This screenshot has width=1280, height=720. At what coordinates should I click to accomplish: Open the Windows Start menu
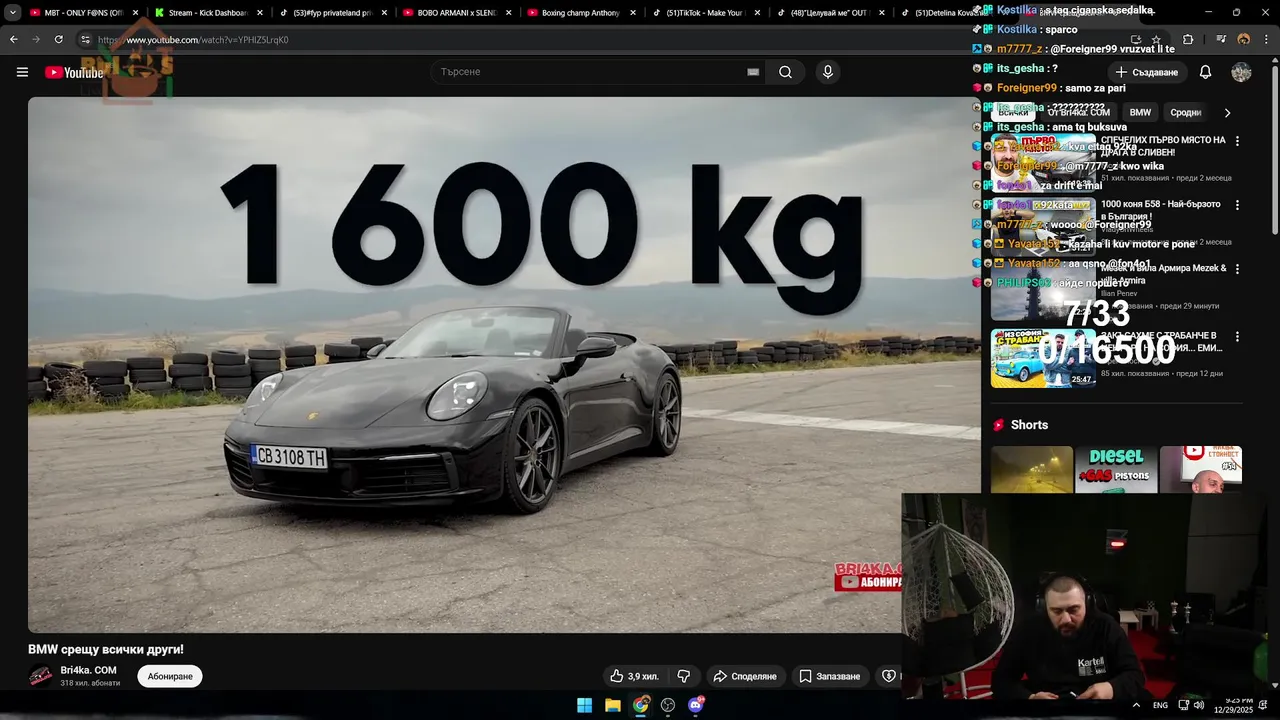[x=585, y=705]
